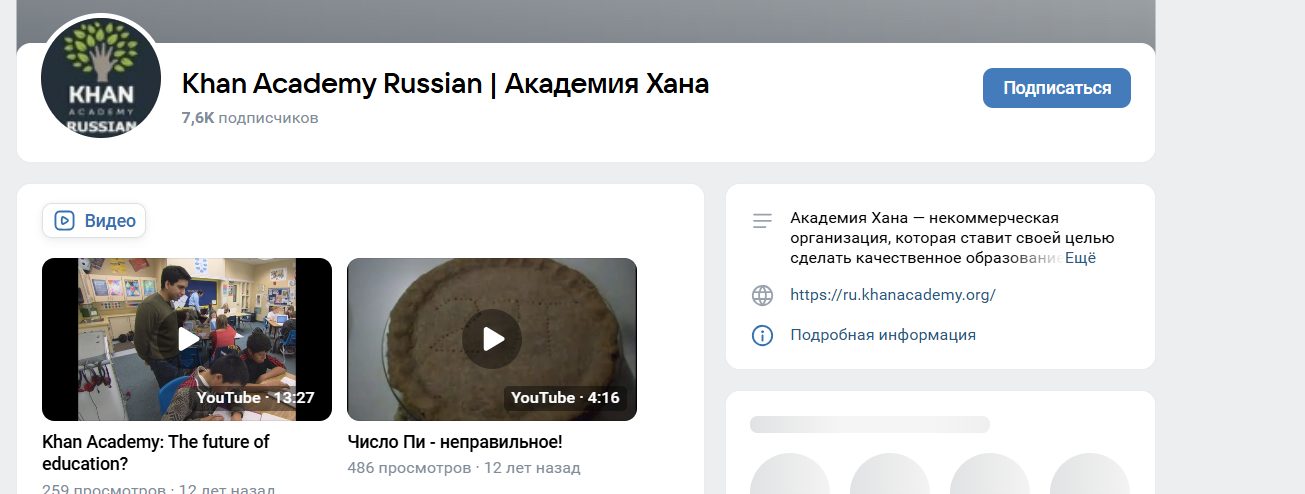
Task: Click the pie video thumbnail
Action: click(x=492, y=339)
